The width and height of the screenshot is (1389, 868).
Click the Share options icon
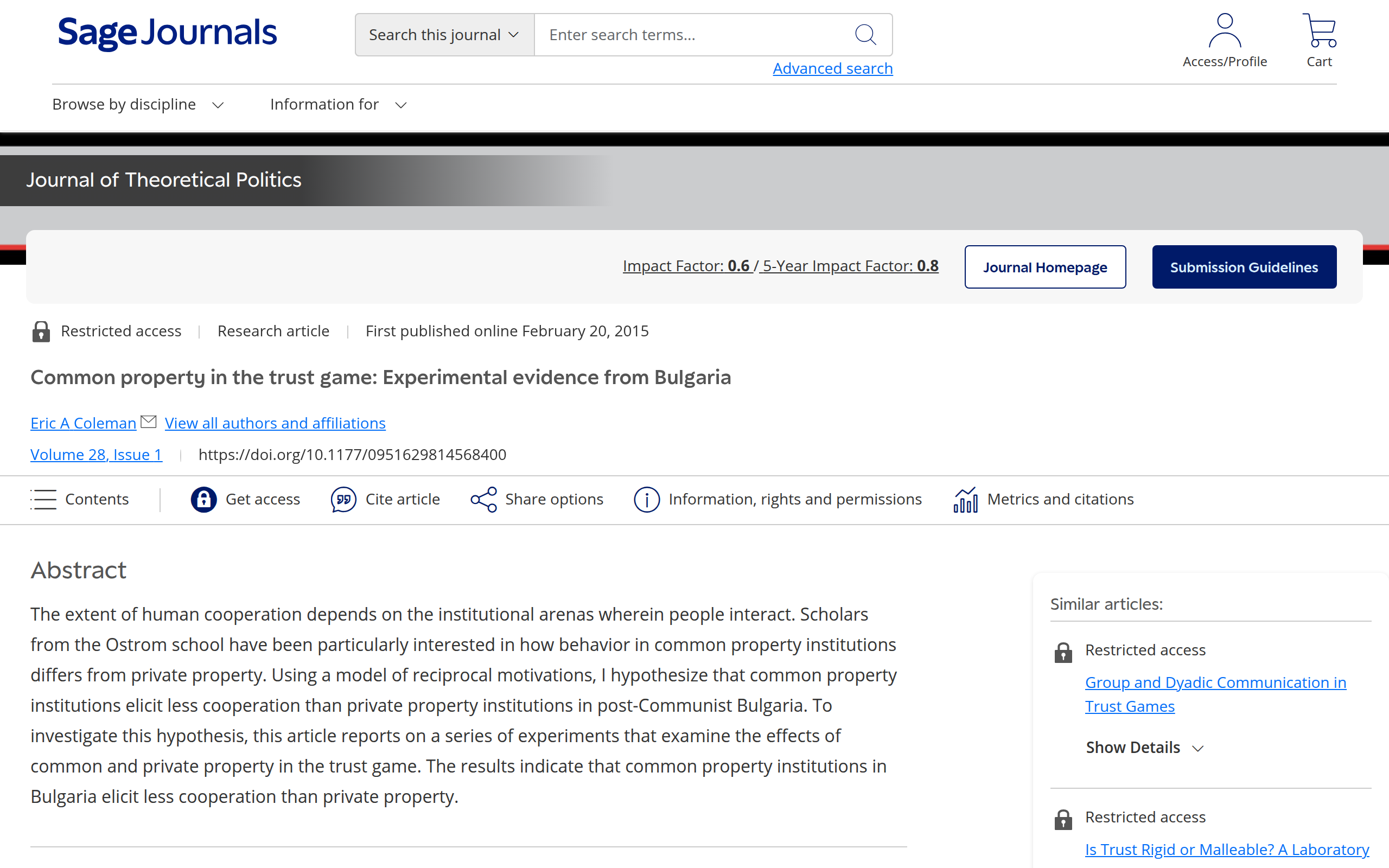pos(484,500)
